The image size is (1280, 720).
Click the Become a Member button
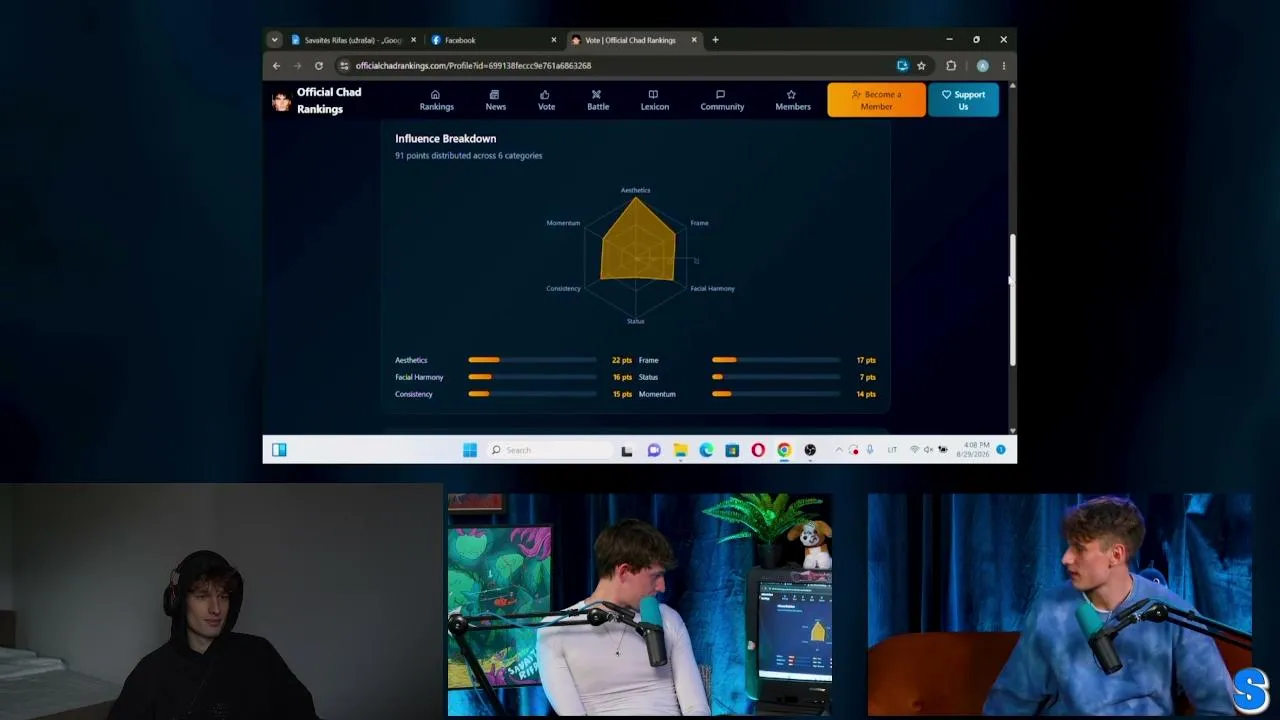[876, 100]
